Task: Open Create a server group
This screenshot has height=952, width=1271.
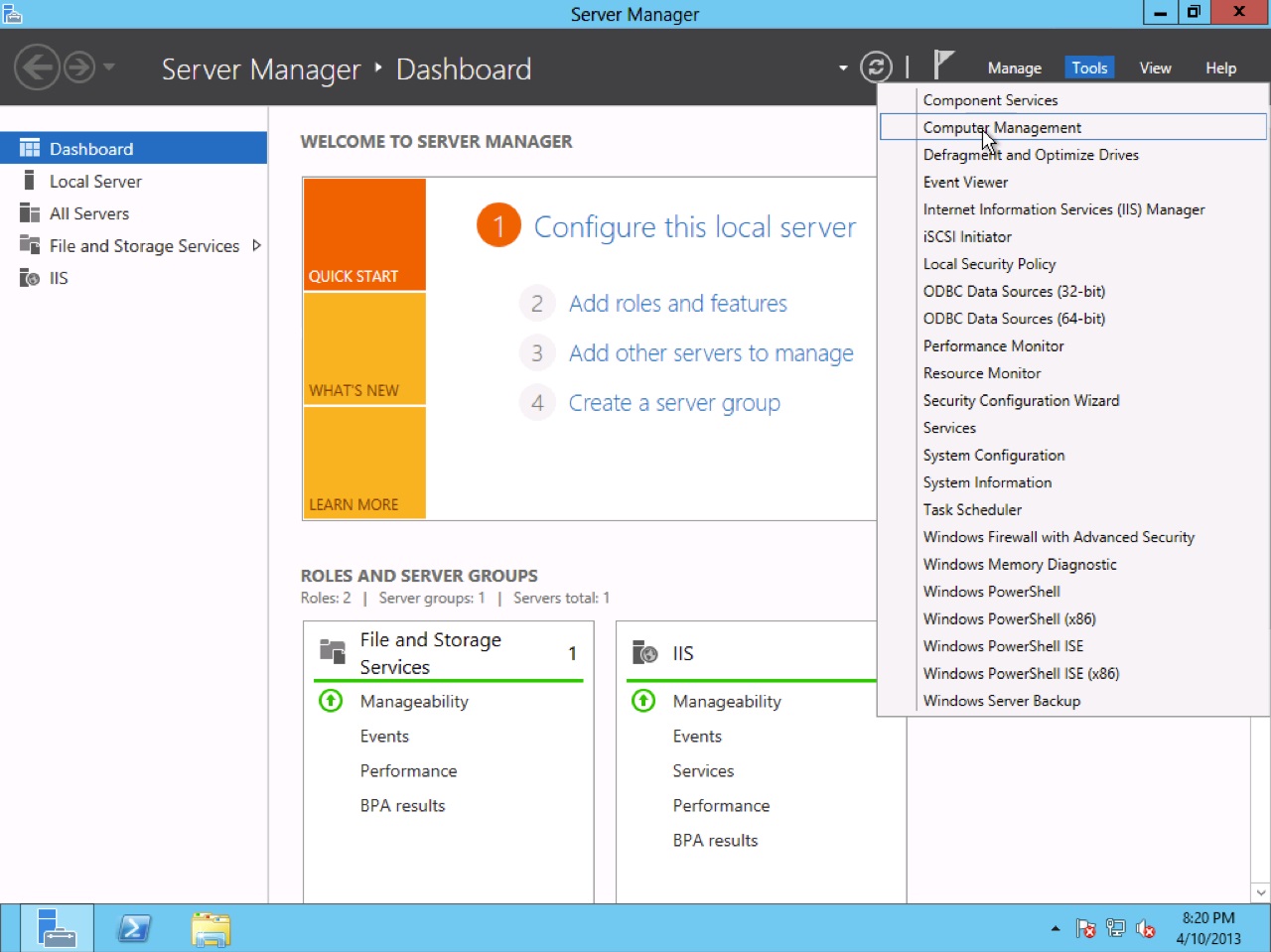Action: tap(673, 403)
